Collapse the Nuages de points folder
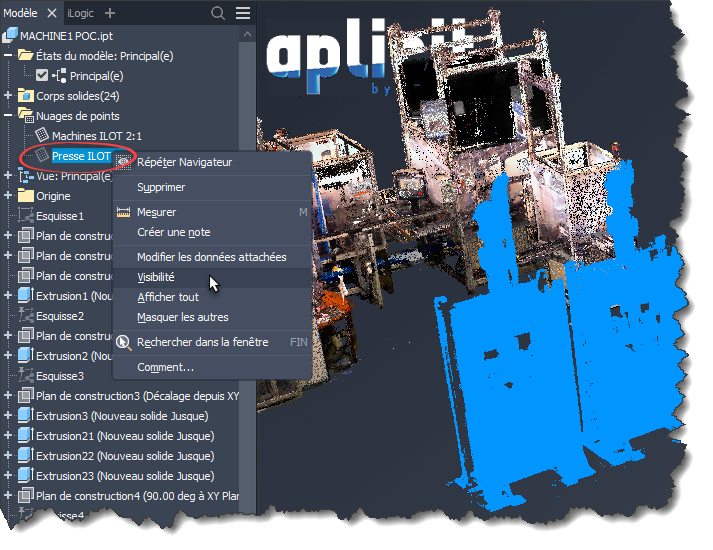This screenshot has height=550, width=713. click(x=8, y=116)
